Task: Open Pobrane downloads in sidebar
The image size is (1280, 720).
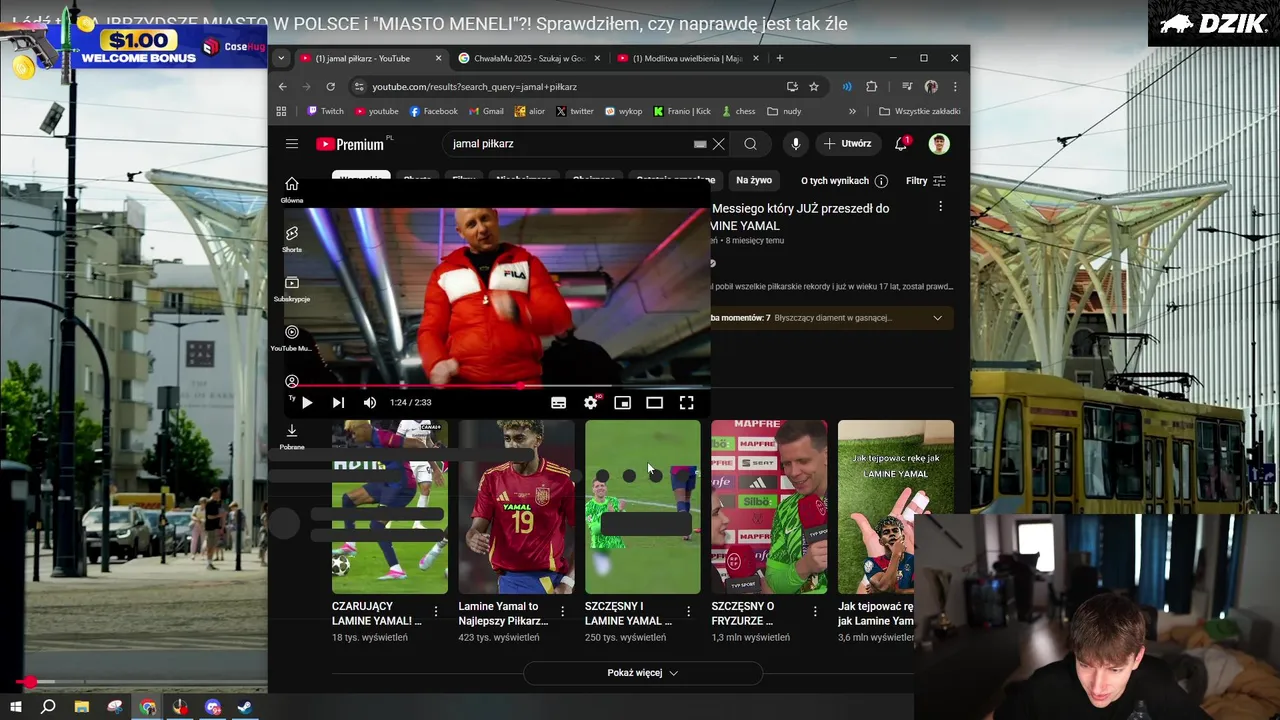Action: [292, 436]
